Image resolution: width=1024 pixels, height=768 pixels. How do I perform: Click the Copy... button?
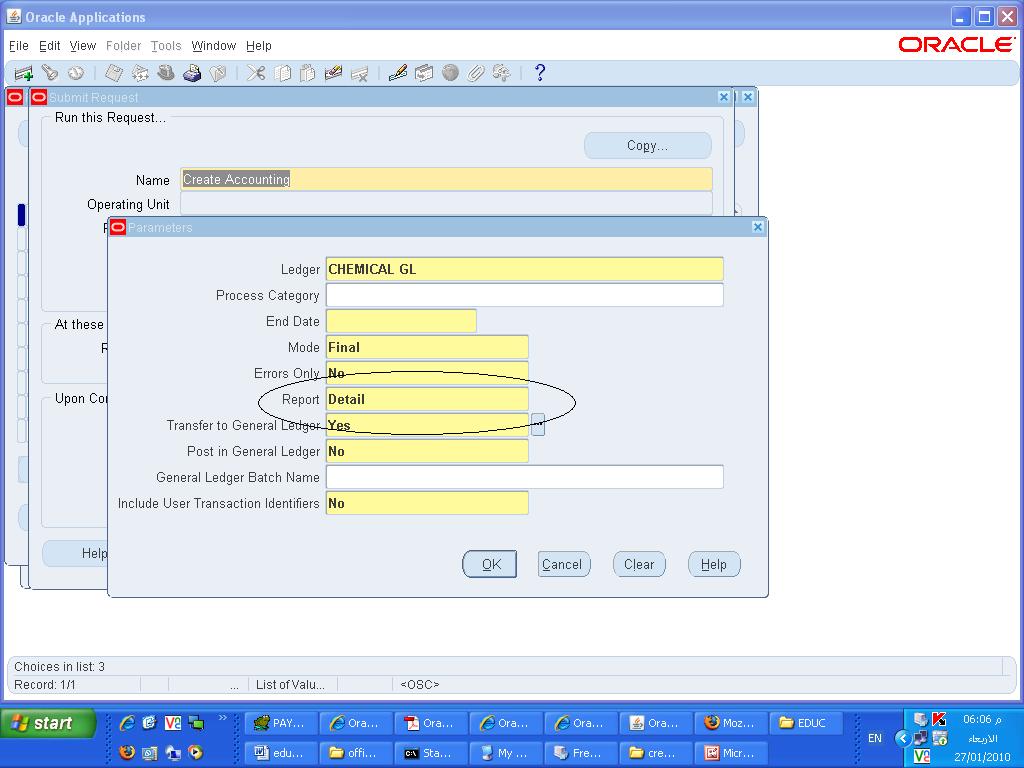coord(647,146)
